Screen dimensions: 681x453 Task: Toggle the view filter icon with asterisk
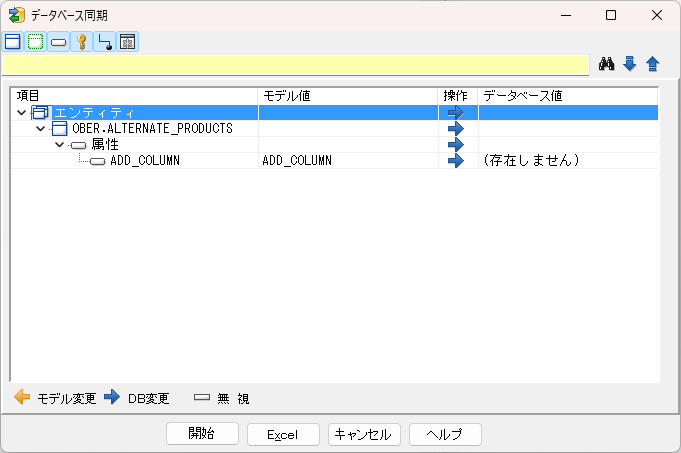[127, 42]
